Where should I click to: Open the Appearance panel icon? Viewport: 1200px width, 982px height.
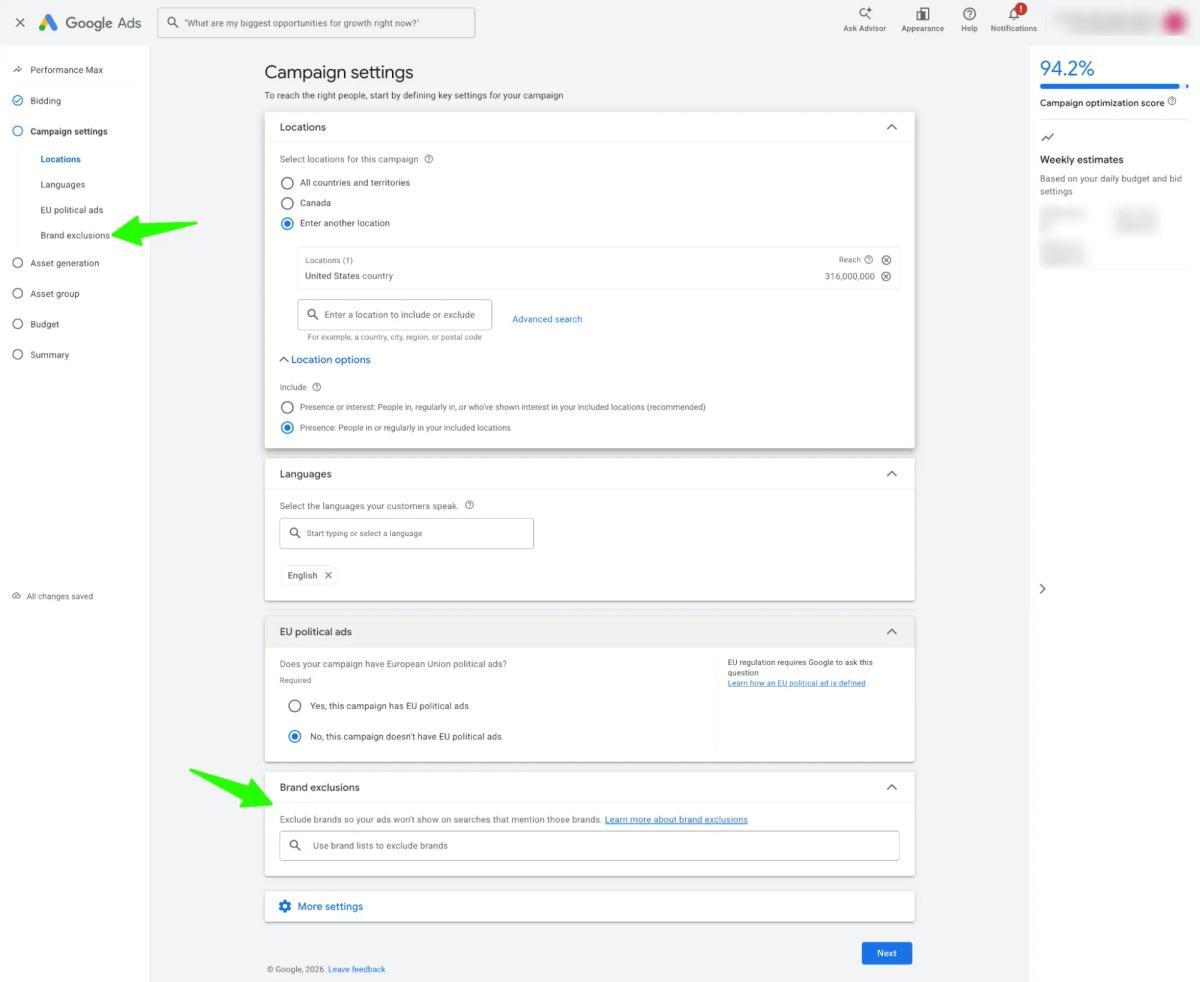click(x=922, y=14)
